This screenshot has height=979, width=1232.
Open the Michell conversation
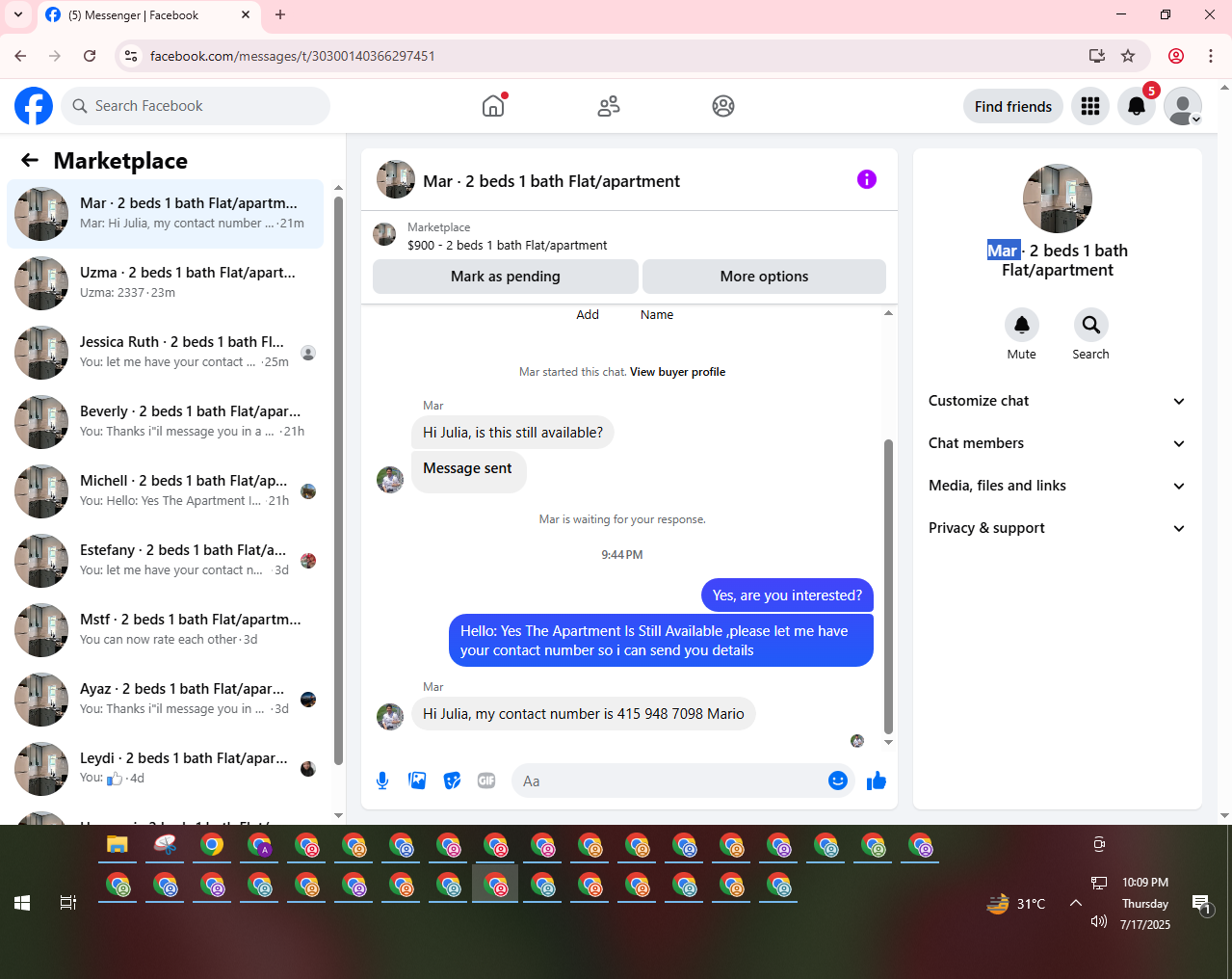pyautogui.click(x=166, y=491)
